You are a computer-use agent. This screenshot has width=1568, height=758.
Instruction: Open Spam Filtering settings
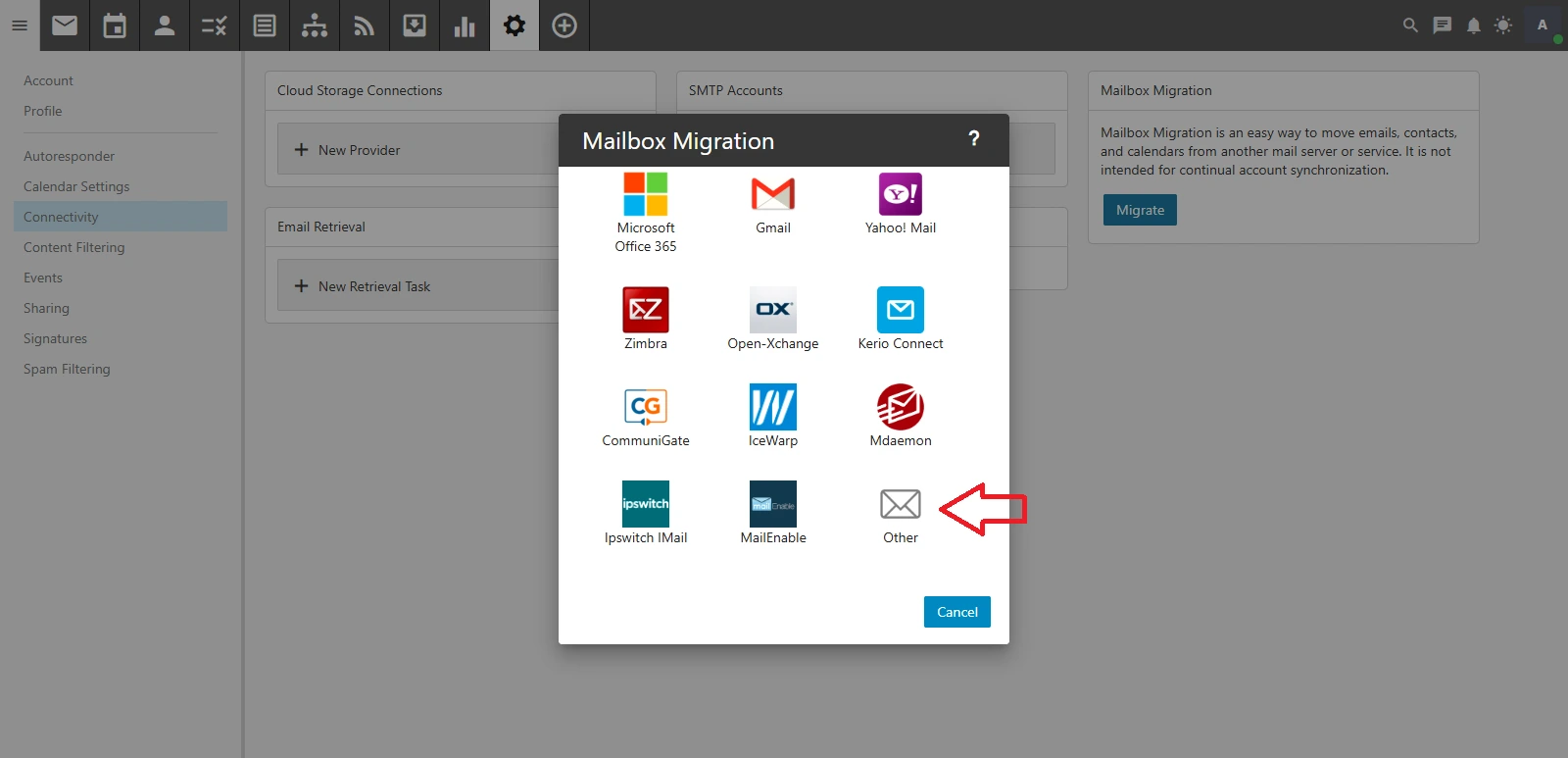coord(67,369)
